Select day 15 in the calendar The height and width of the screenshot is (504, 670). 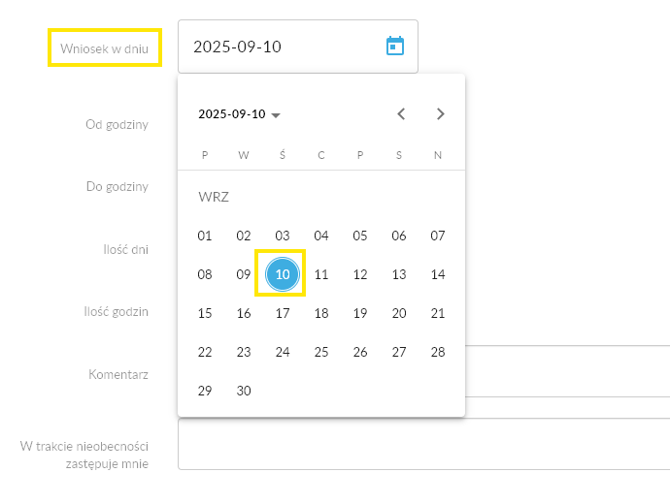[x=205, y=314]
